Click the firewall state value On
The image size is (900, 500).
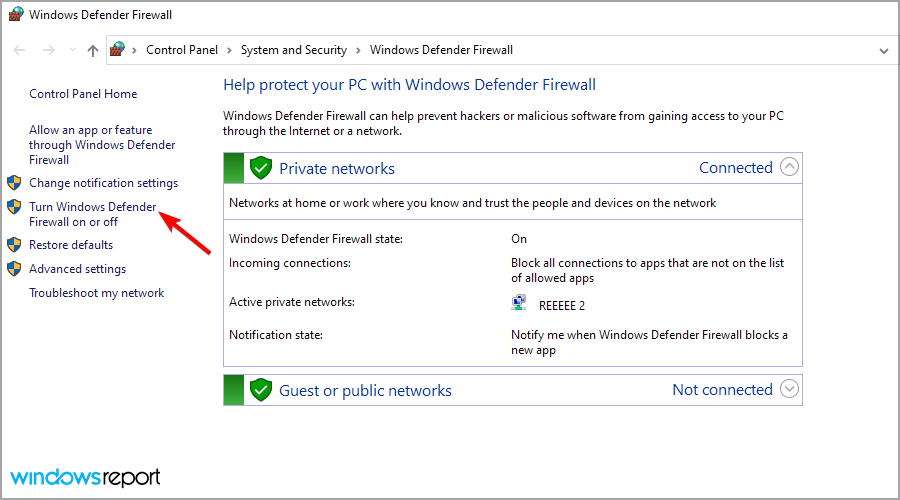pos(519,239)
